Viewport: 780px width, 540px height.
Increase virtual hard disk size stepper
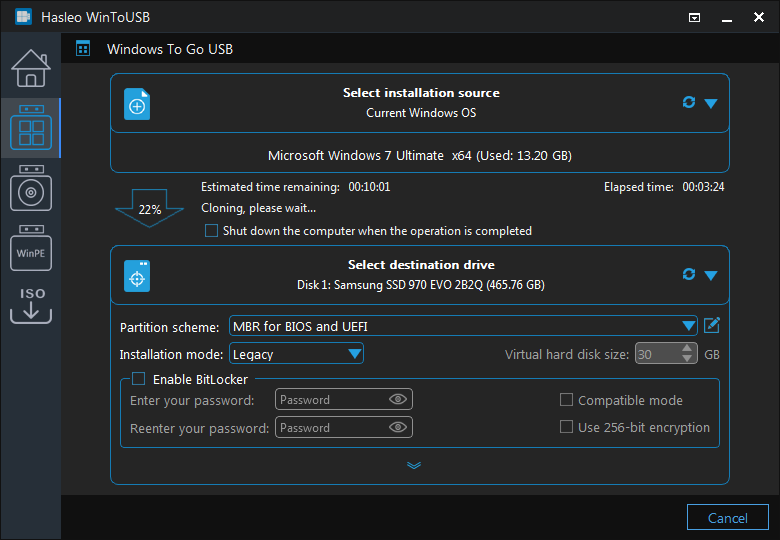(687, 348)
